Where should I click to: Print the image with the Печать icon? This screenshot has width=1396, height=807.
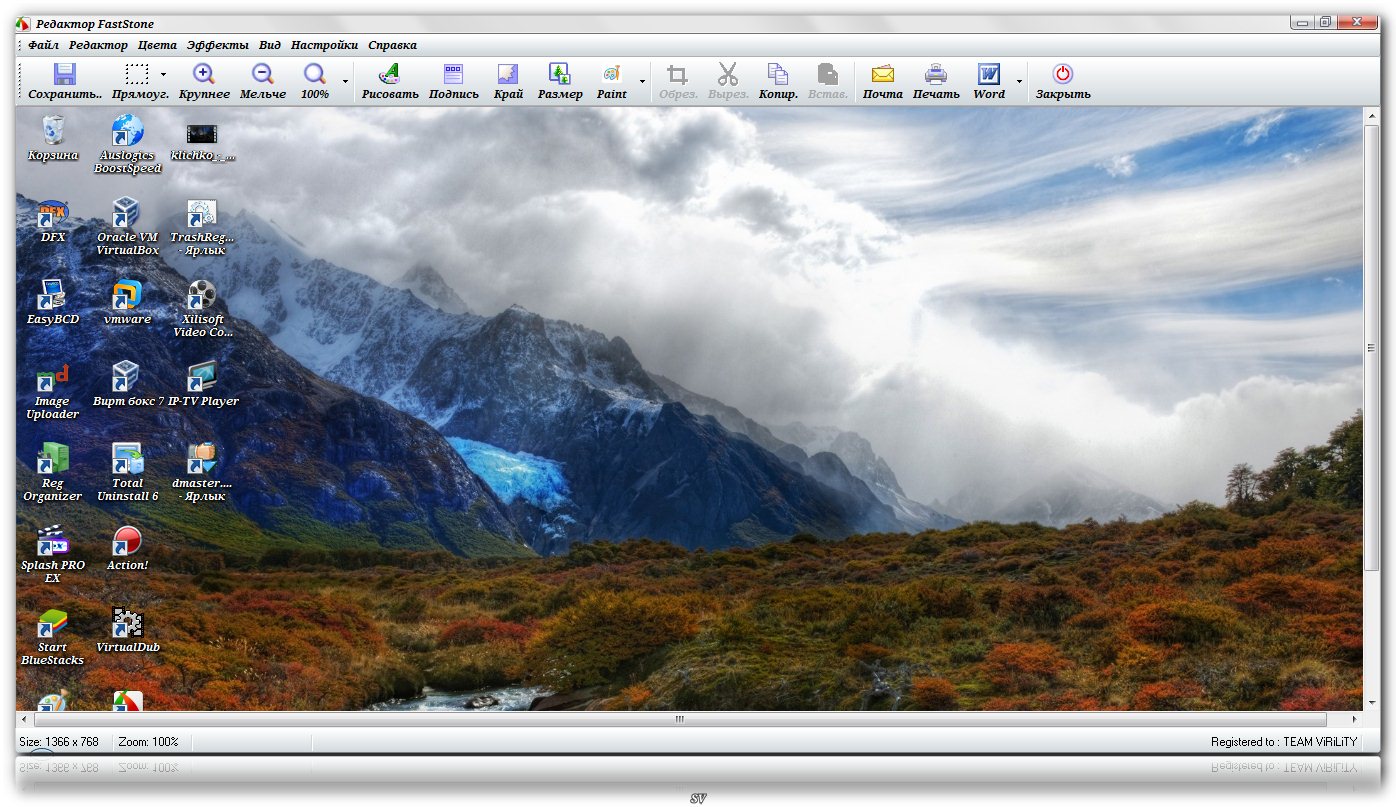[936, 75]
